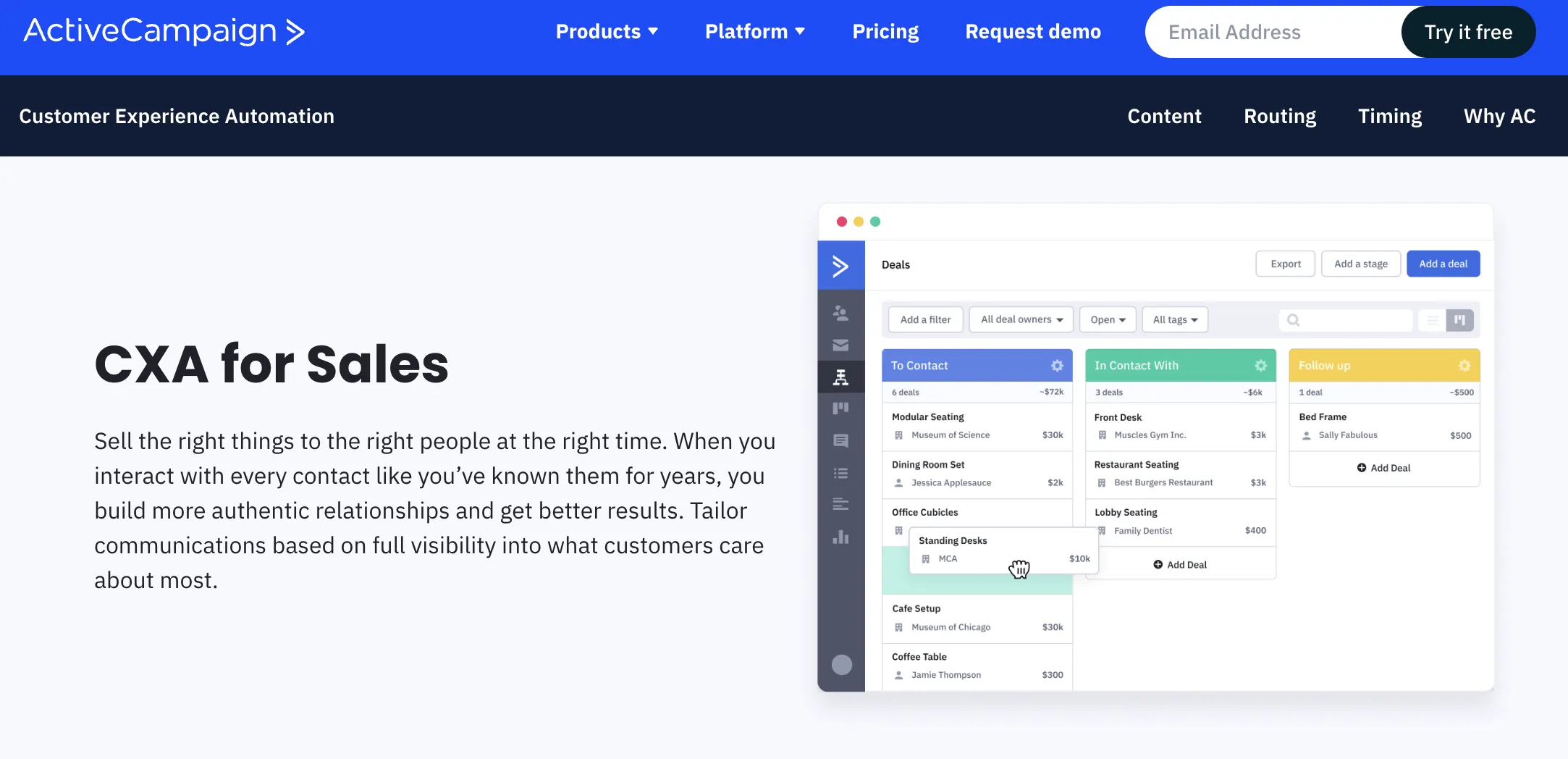Viewport: 1568px width, 759px height.
Task: Open the Contacts icon in the app sidebar
Action: coord(840,313)
